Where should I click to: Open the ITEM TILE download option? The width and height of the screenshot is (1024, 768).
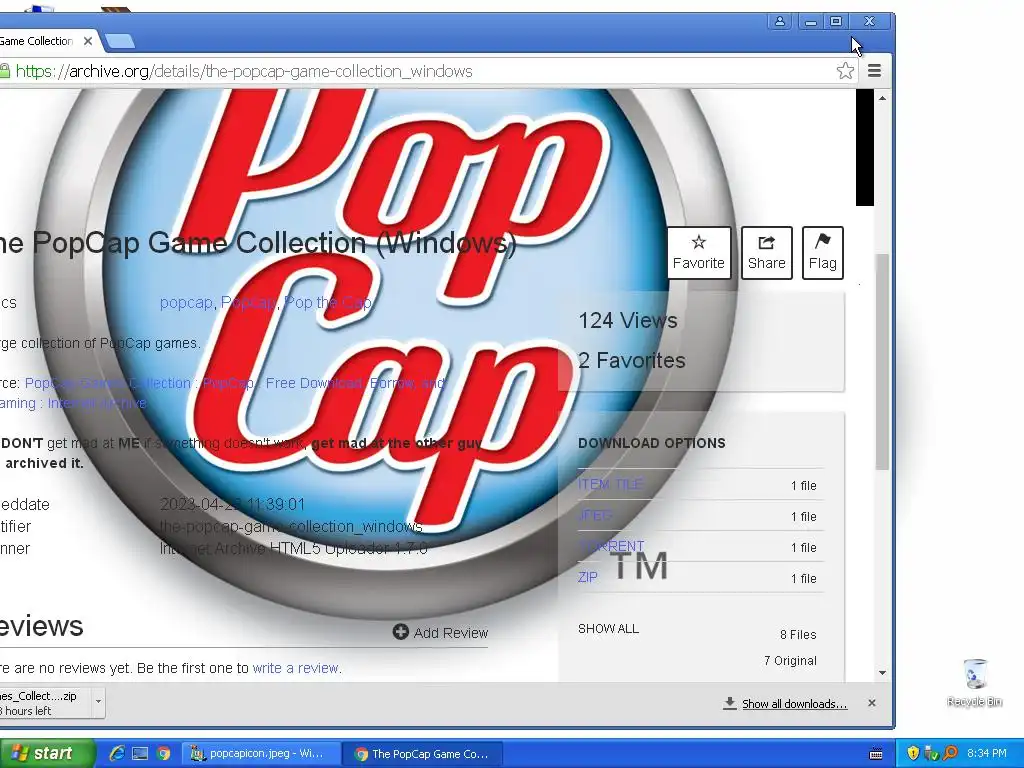(x=610, y=485)
